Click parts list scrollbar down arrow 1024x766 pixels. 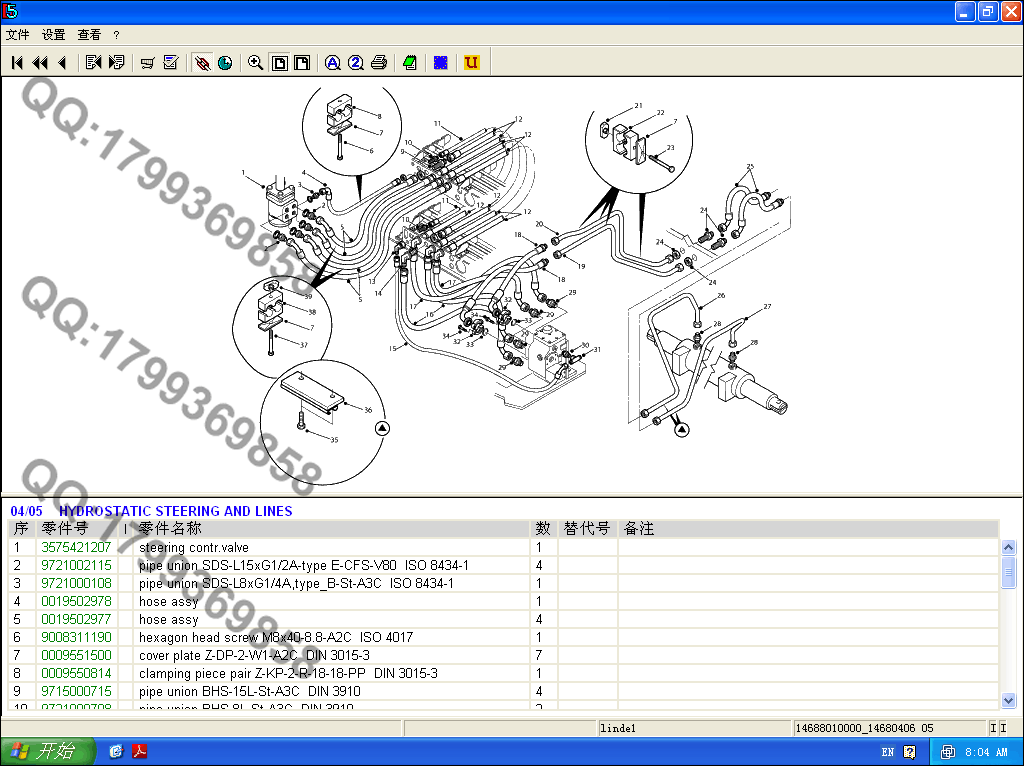(x=1008, y=701)
